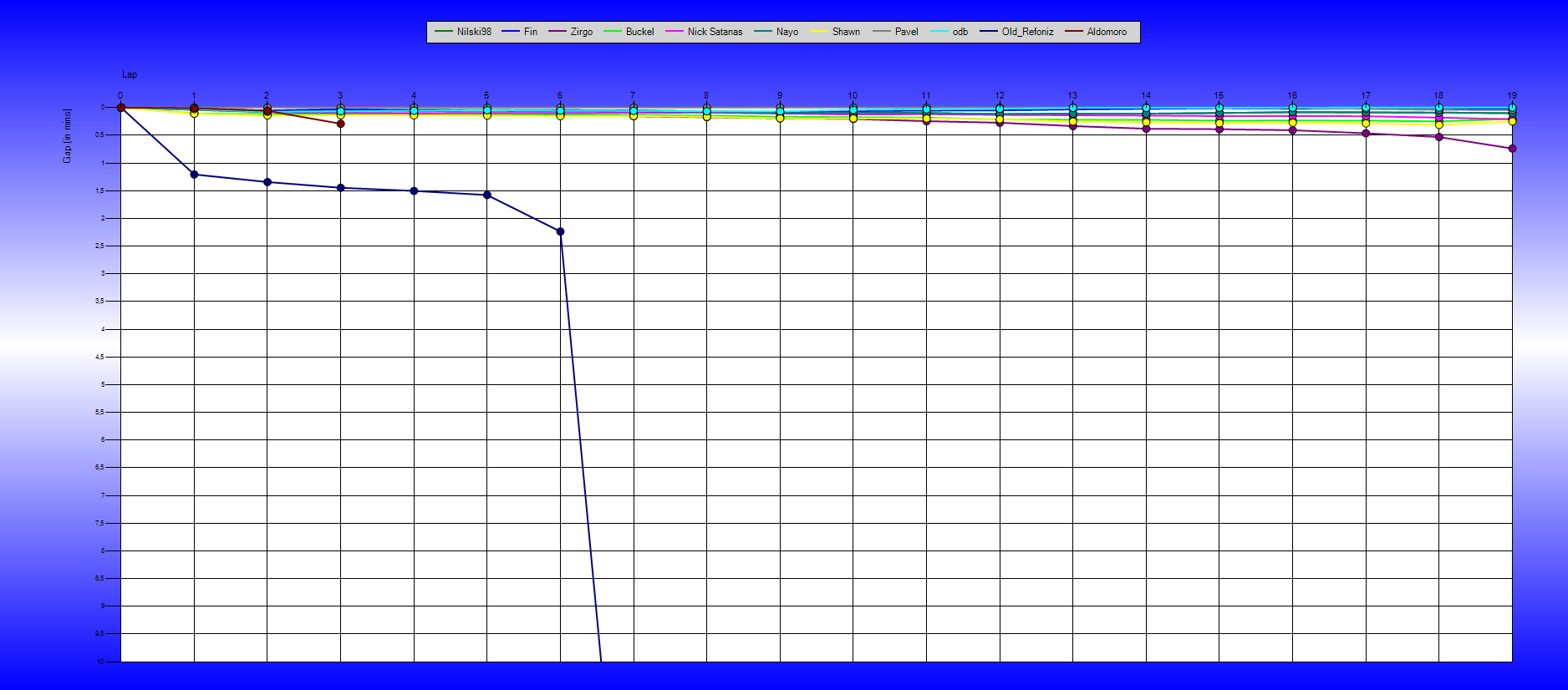Click Old_Refoniz's navy data point at lap 1
The height and width of the screenshot is (690, 1568).
coord(194,175)
